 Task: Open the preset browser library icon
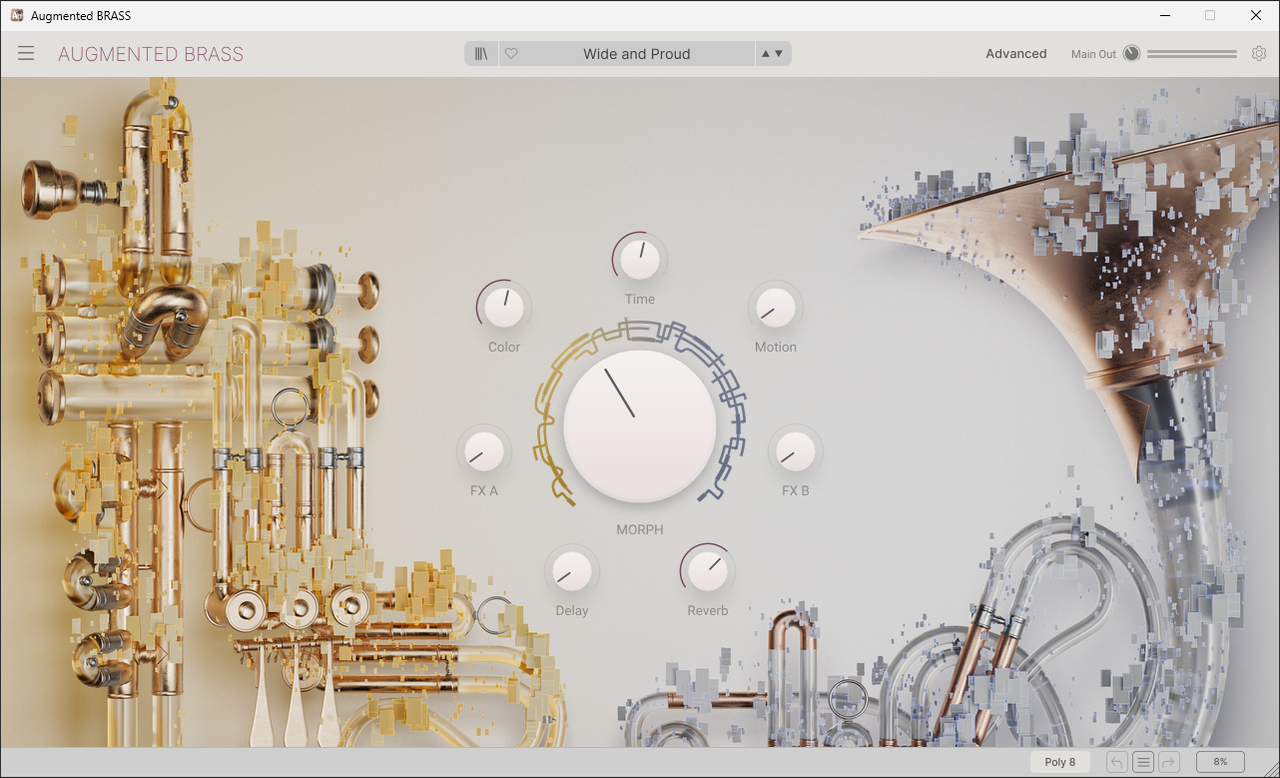tap(481, 54)
